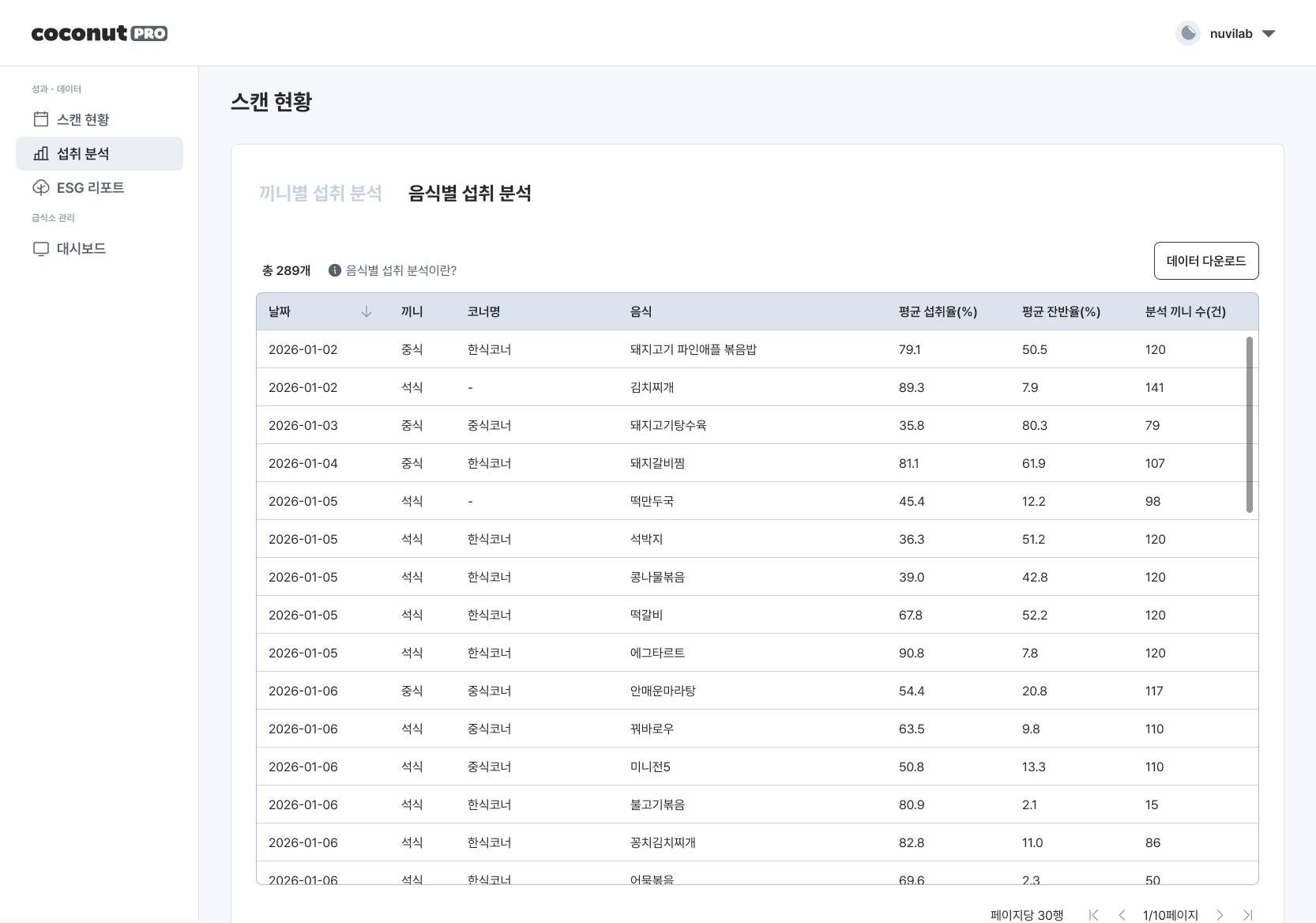The height and width of the screenshot is (923, 1316).
Task: Click the 79.1 average intake value
Action: [x=910, y=349]
